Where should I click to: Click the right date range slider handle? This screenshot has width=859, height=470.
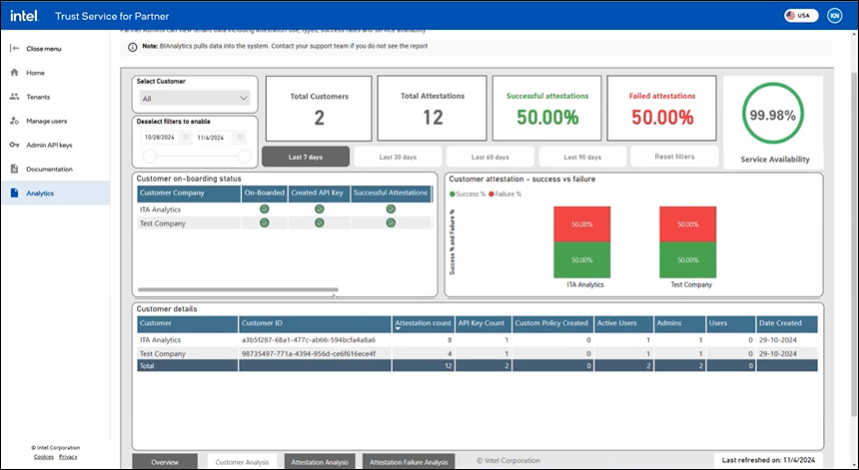[x=244, y=157]
